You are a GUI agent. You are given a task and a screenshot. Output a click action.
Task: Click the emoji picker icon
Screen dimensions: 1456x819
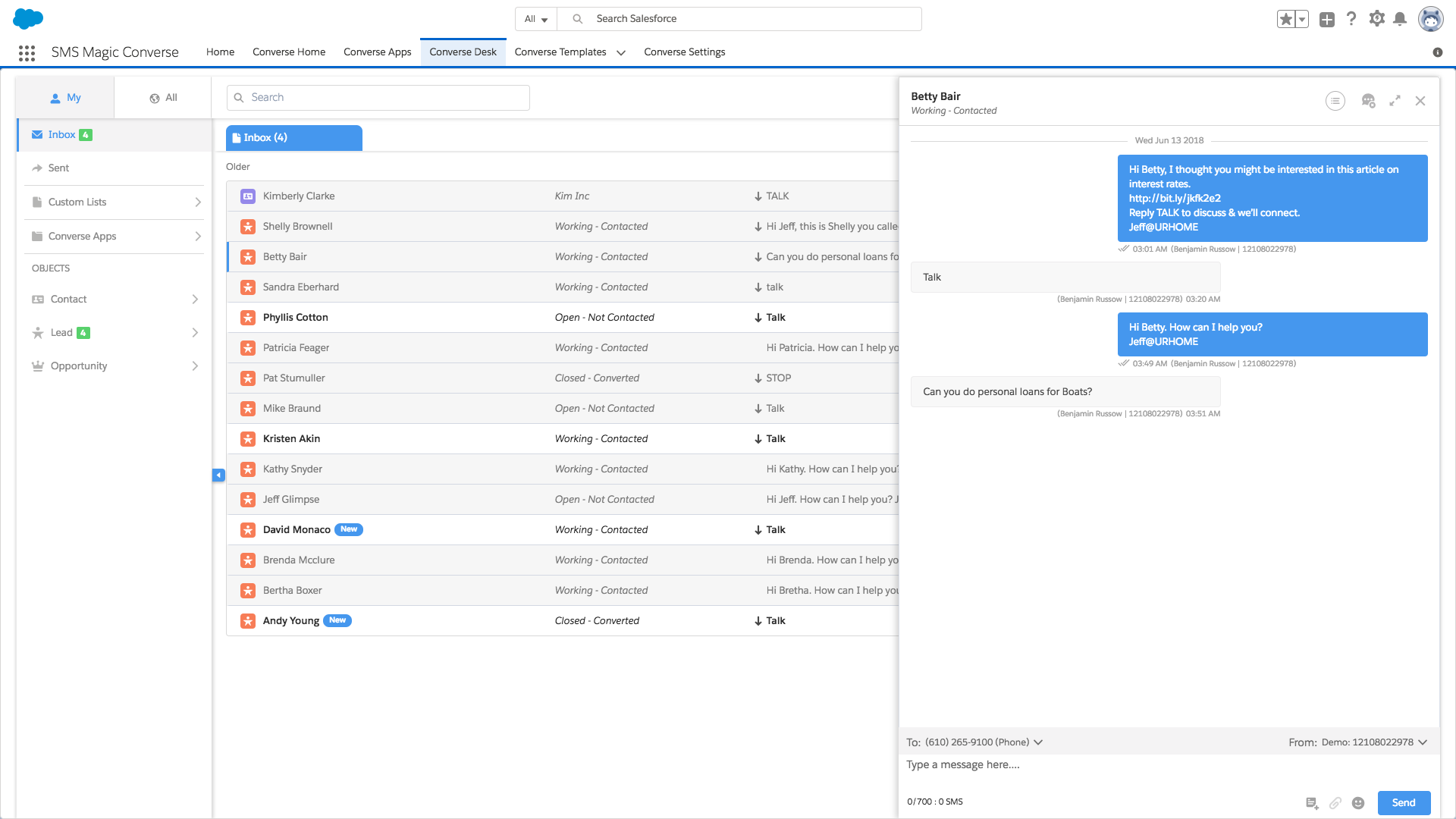click(x=1358, y=803)
